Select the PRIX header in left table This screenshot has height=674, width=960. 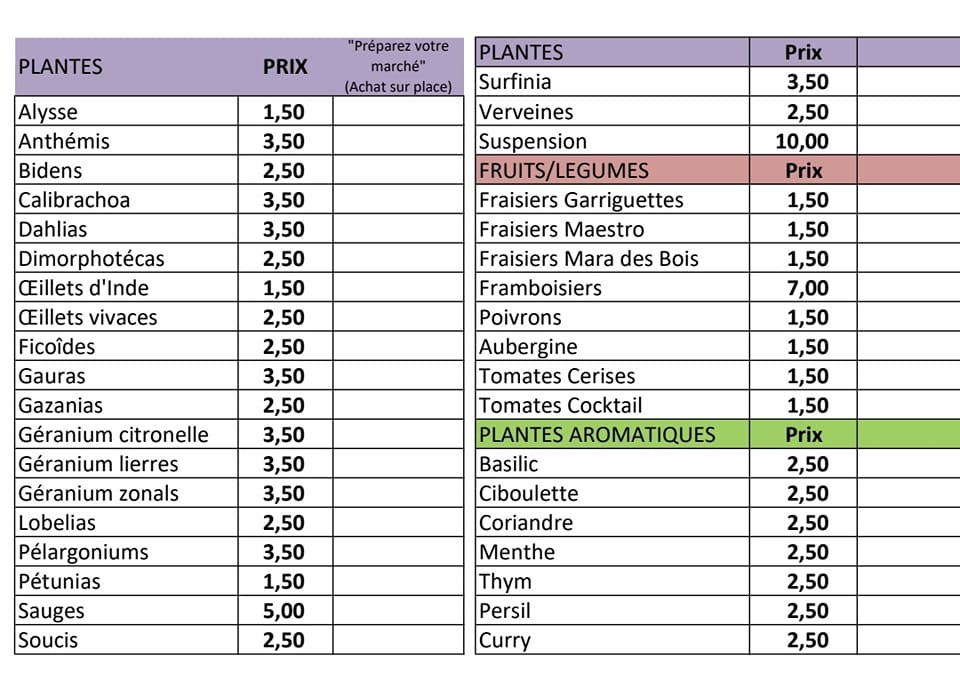click(285, 67)
